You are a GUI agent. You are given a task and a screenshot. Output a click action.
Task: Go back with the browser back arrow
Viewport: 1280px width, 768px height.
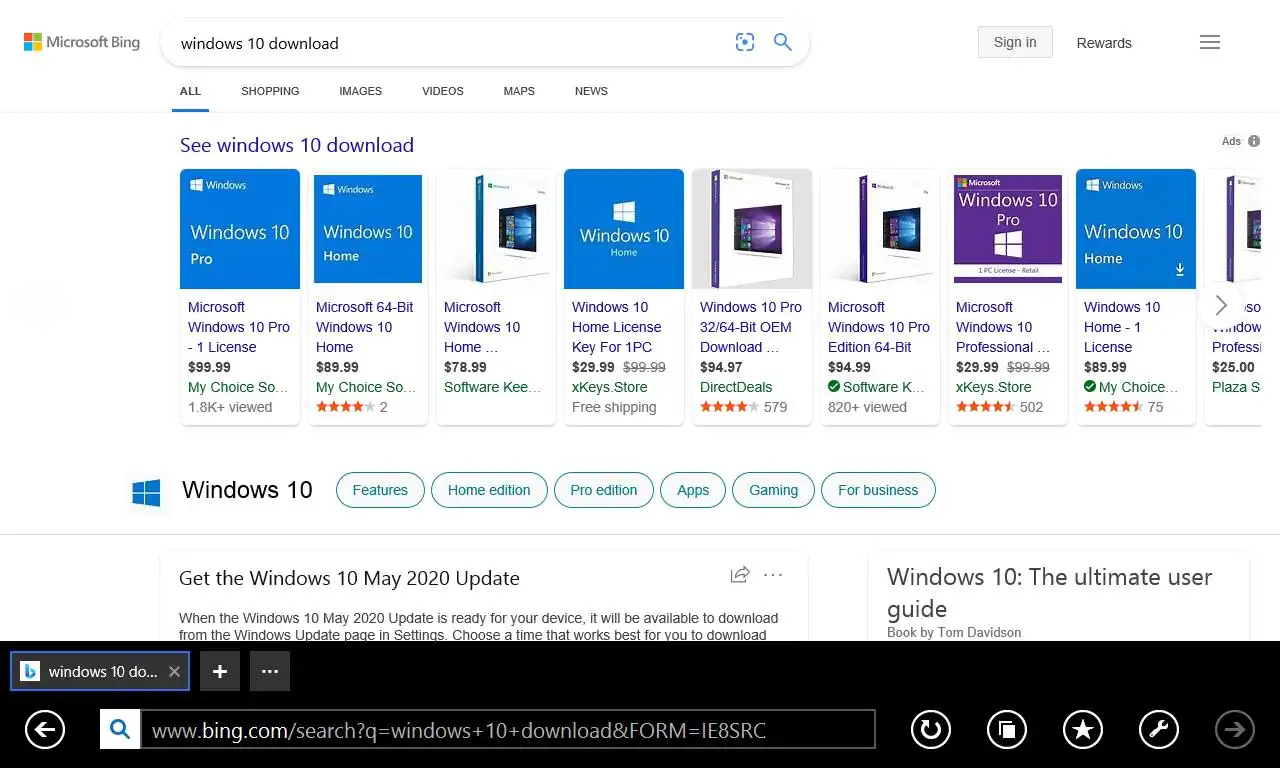45,730
